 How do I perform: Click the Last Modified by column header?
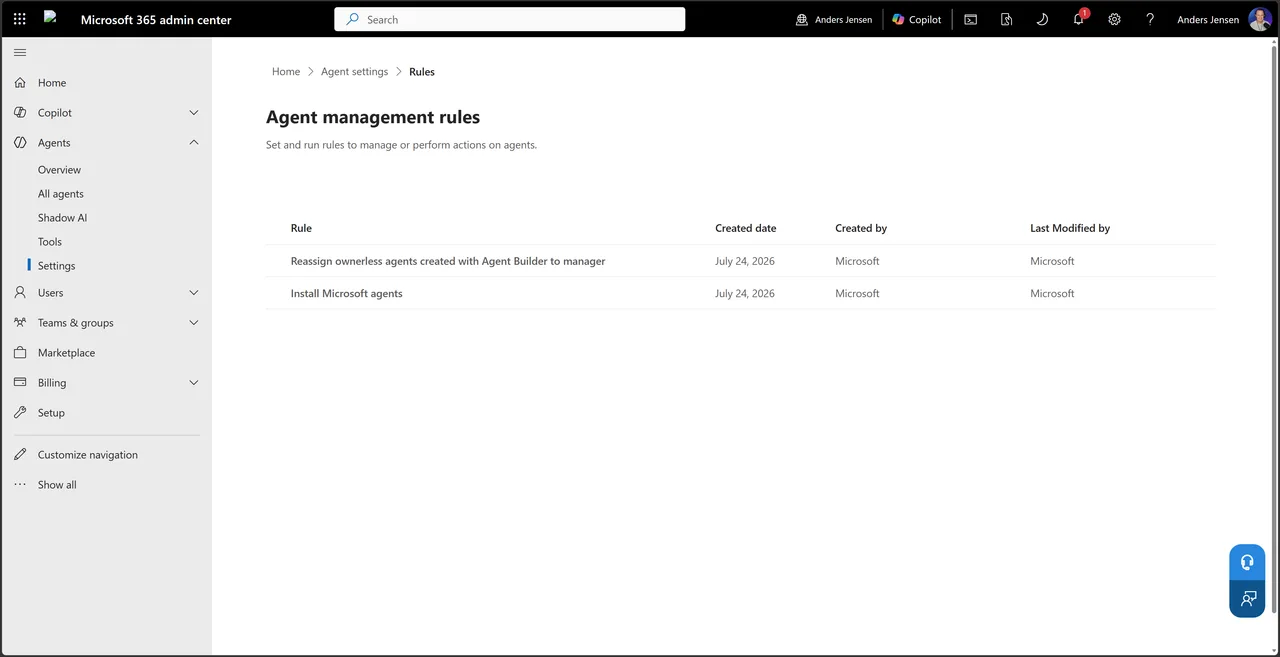[1070, 228]
